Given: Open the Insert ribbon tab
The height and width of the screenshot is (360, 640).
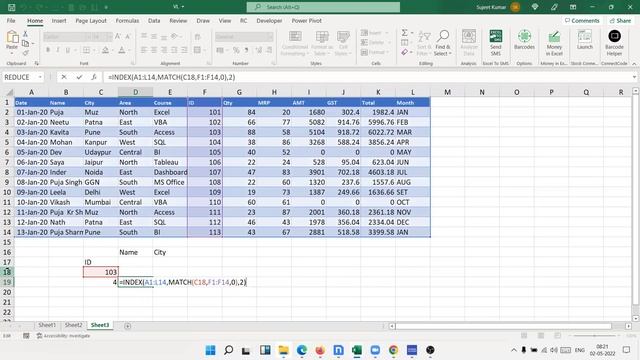Looking at the screenshot, I should pos(59,20).
